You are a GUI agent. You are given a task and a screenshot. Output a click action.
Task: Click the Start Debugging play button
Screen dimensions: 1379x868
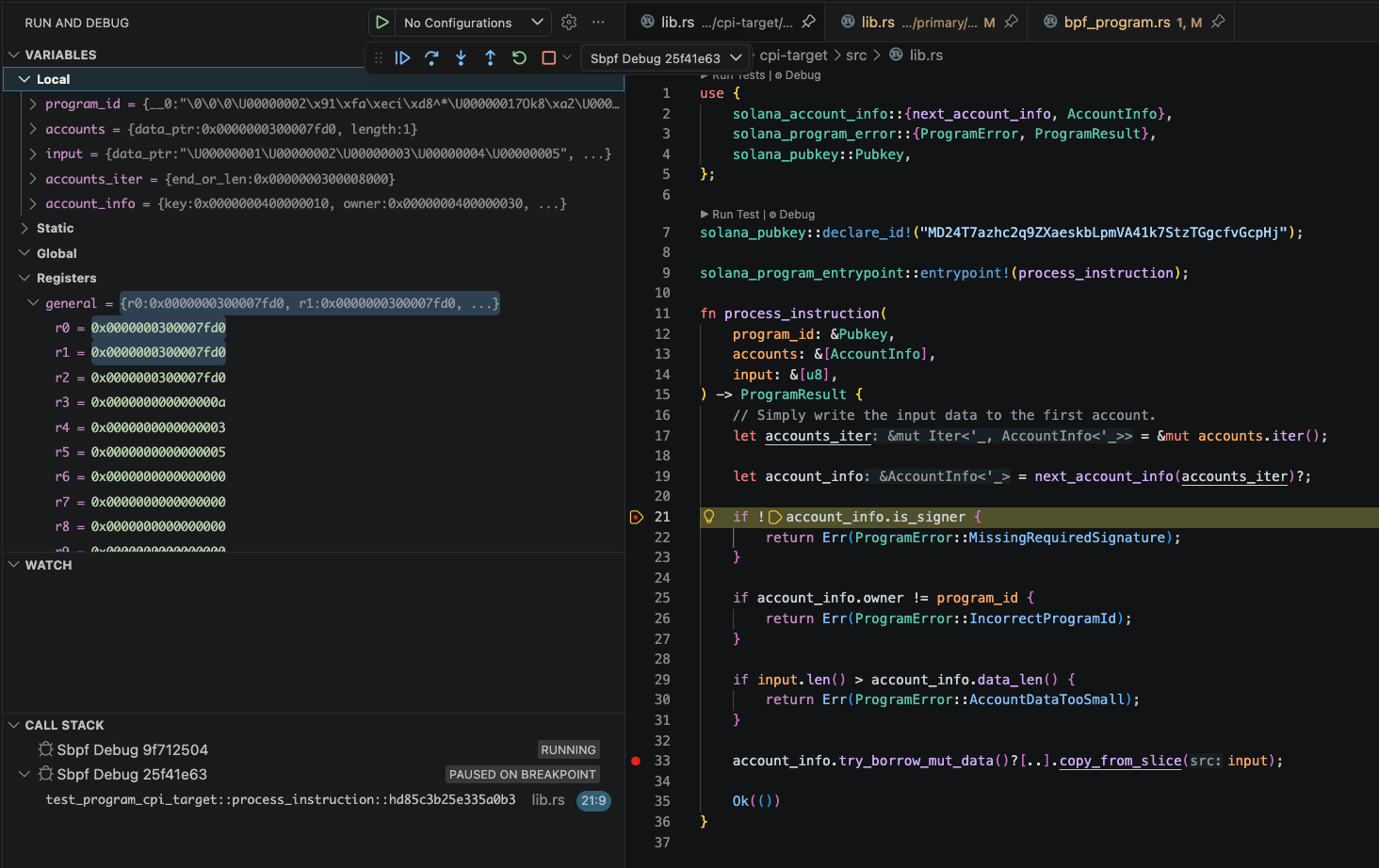tap(381, 22)
